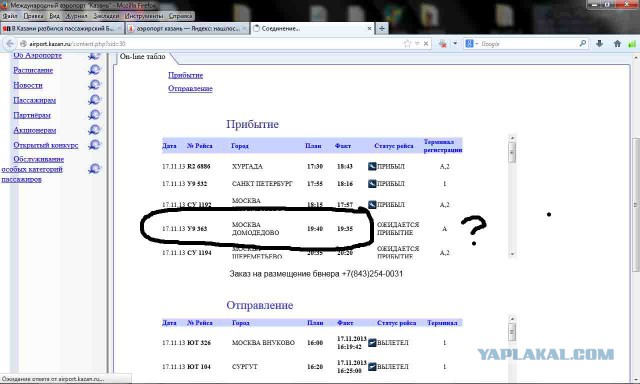Open the Журнал menu
This screenshot has width=640, height=384.
(77, 16)
